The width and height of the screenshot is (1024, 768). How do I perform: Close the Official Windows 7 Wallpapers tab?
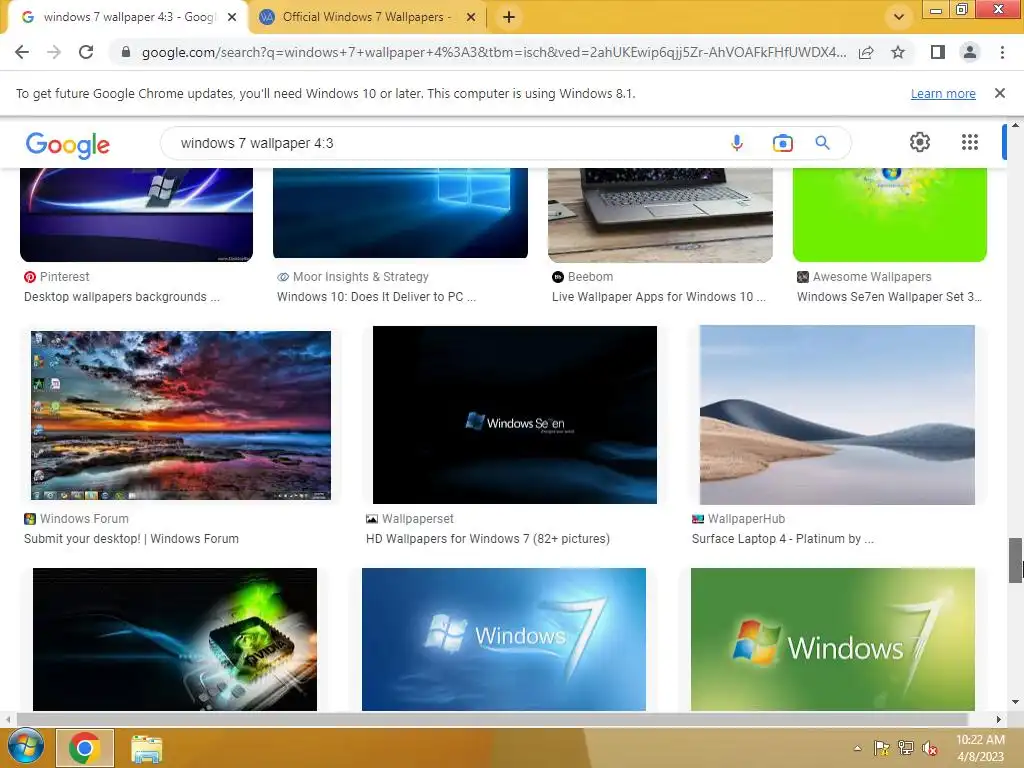[471, 17]
